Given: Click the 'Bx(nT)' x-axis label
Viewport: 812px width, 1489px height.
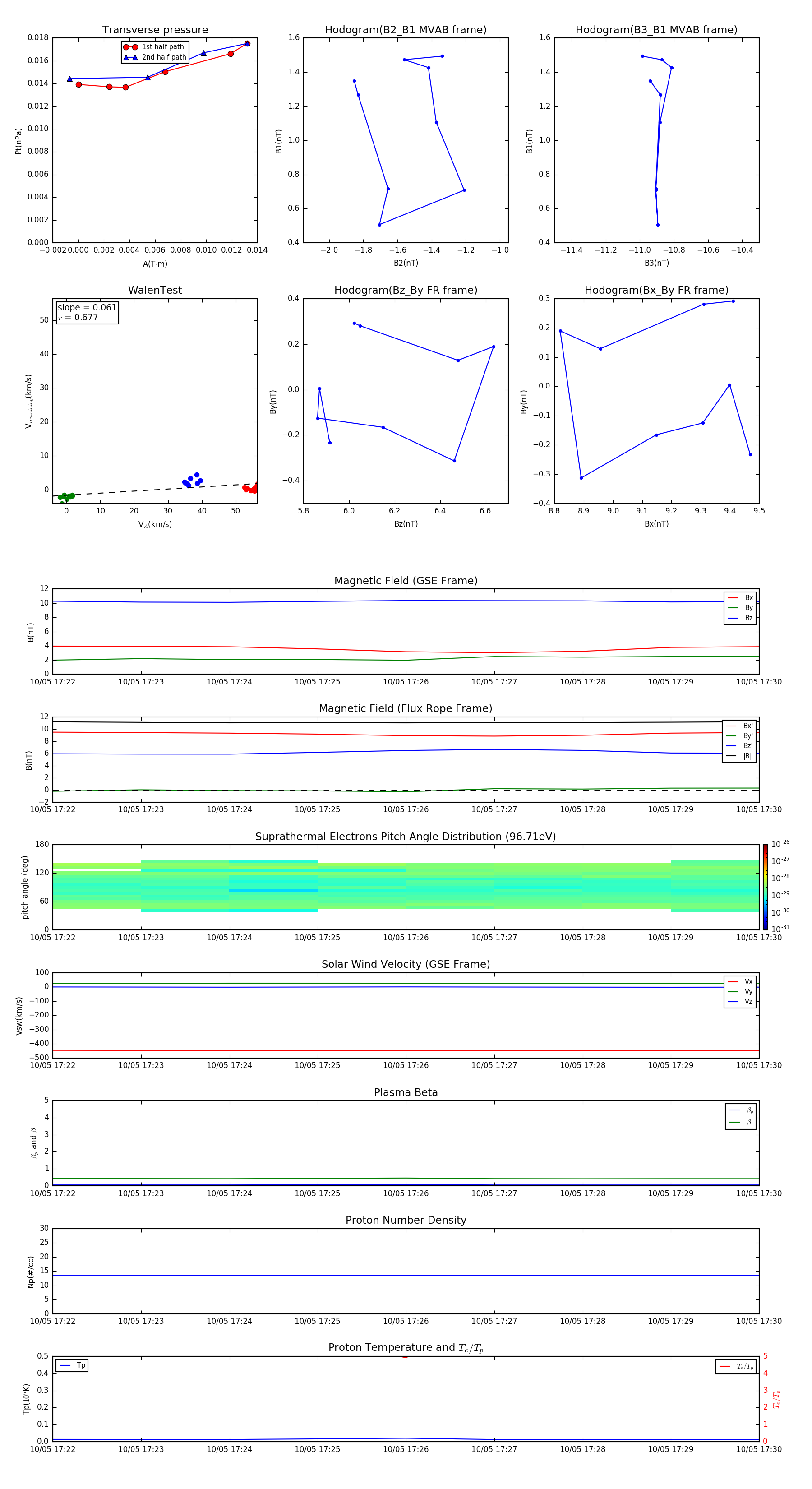Looking at the screenshot, I should (x=656, y=524).
